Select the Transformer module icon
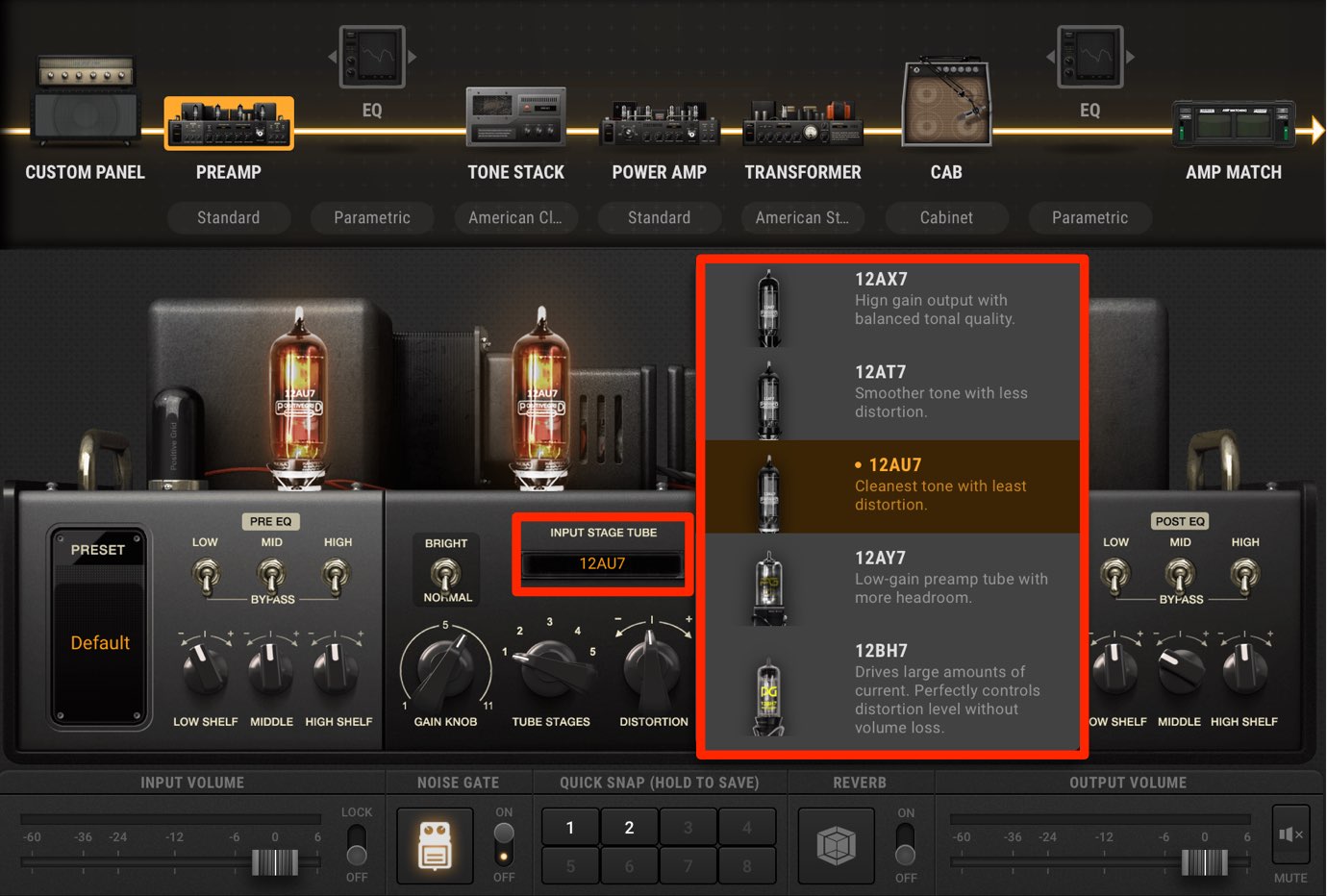 click(x=803, y=122)
